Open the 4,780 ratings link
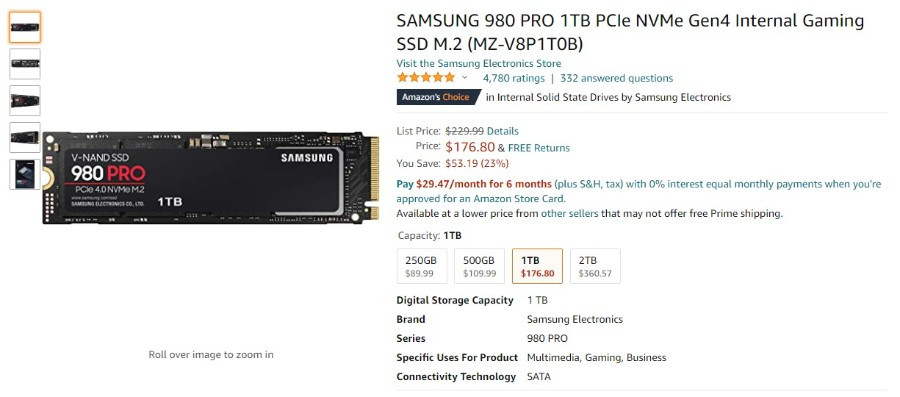This screenshot has height=397, width=900. [514, 78]
